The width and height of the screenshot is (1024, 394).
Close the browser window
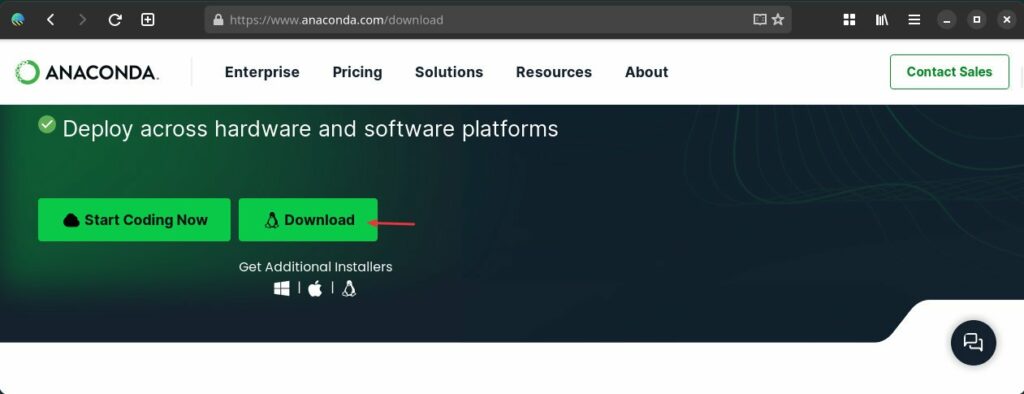point(1006,20)
